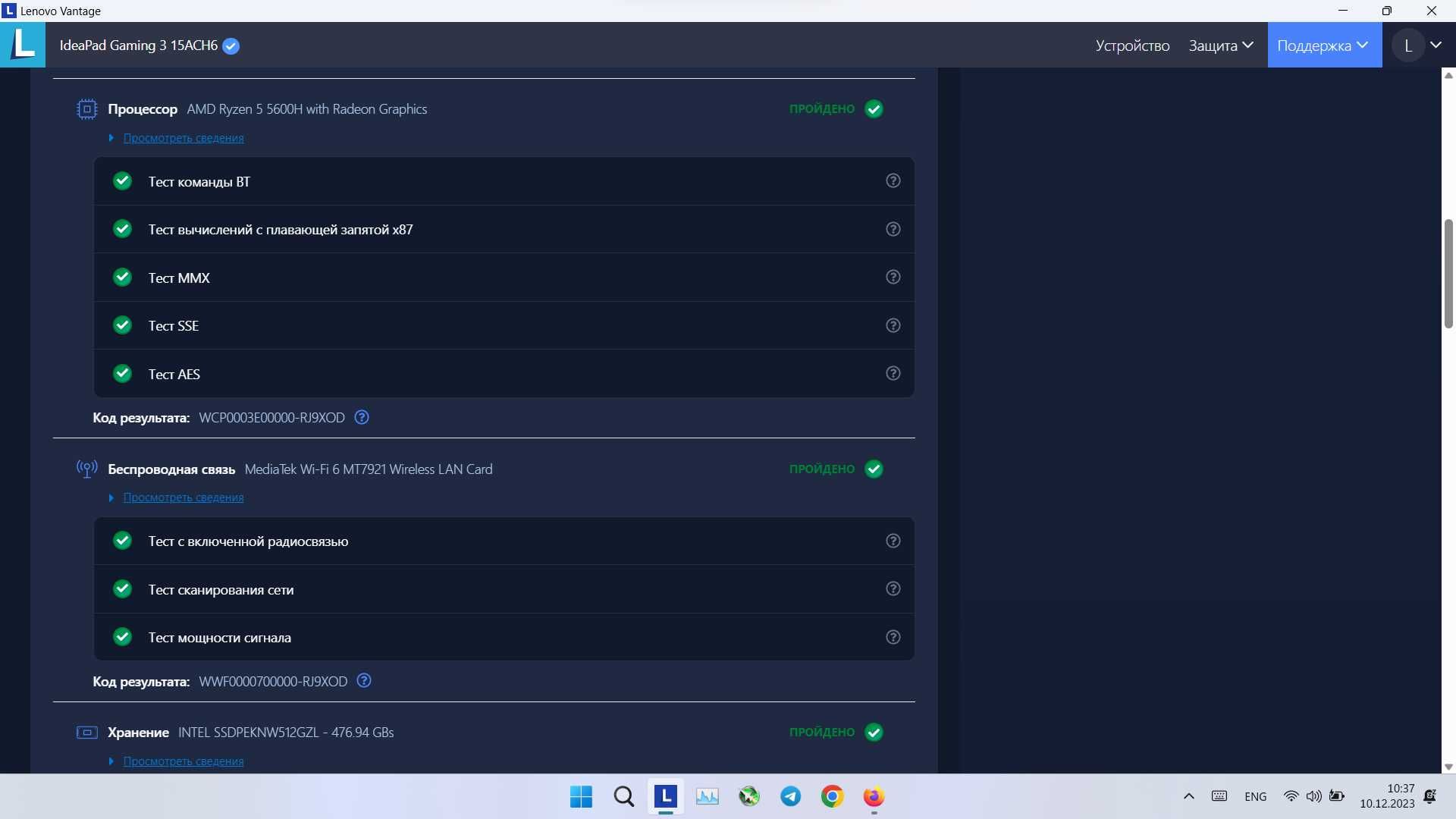Show help for Тест мощности сигнала
Viewport: 1456px width, 819px height.
point(893,637)
